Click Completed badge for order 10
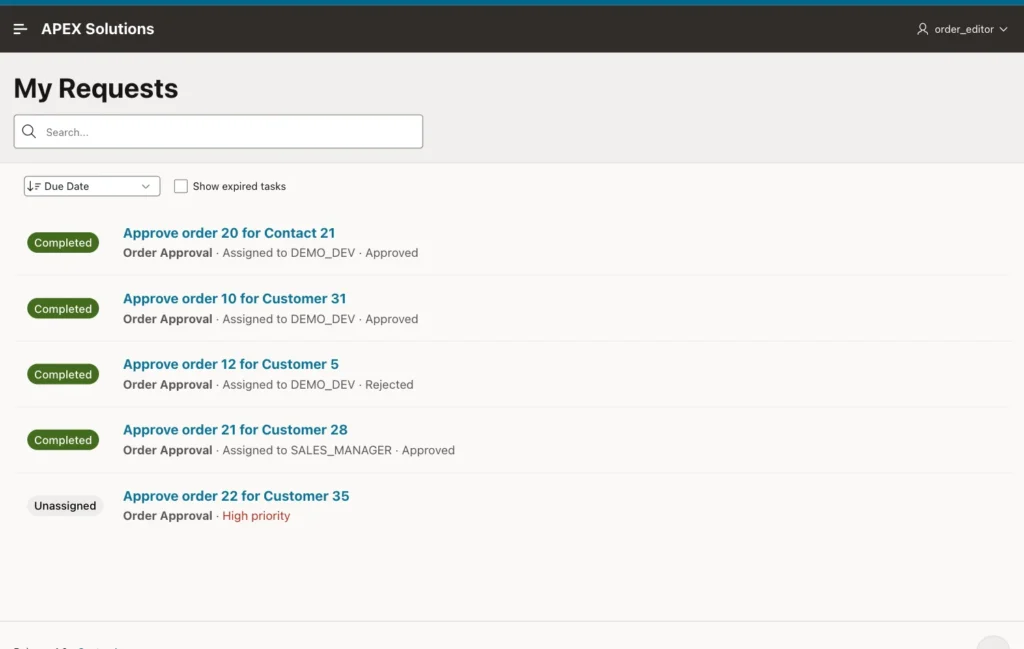The height and width of the screenshot is (649, 1024). (63, 308)
